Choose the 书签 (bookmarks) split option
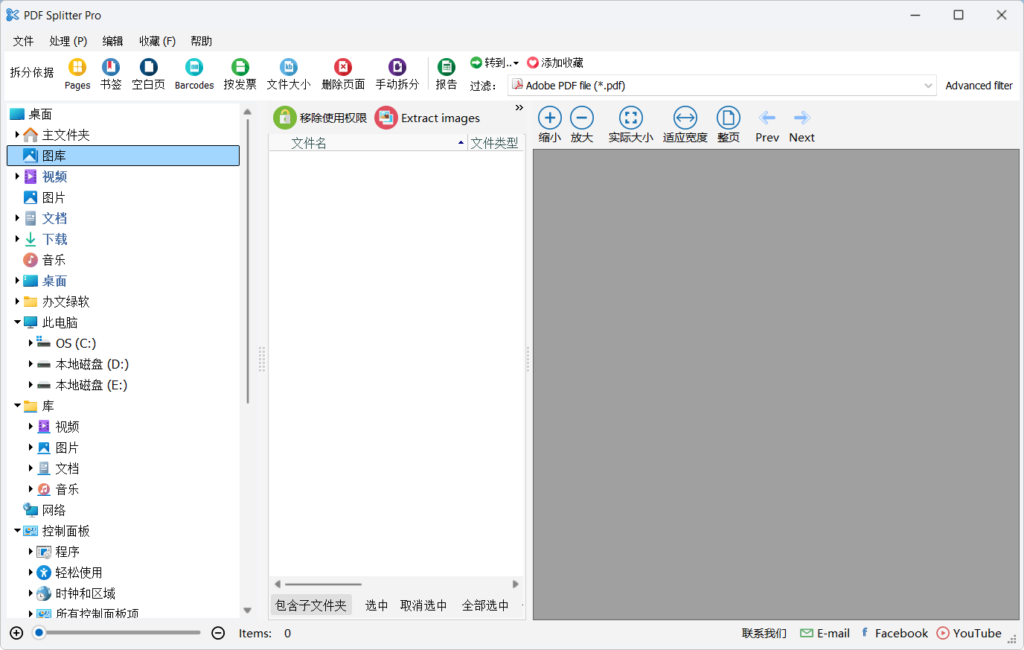The width and height of the screenshot is (1024, 650). (x=110, y=74)
